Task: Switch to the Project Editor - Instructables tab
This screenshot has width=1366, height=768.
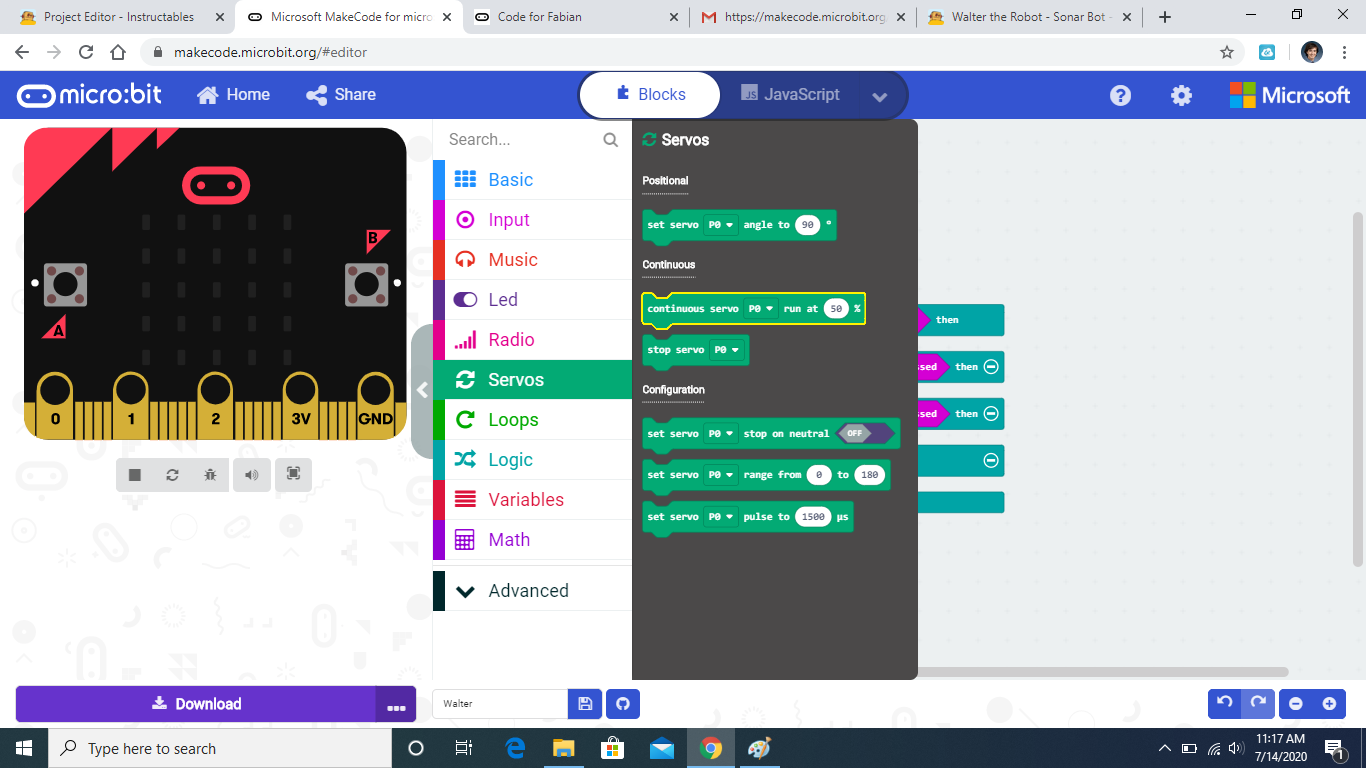Action: [120, 17]
